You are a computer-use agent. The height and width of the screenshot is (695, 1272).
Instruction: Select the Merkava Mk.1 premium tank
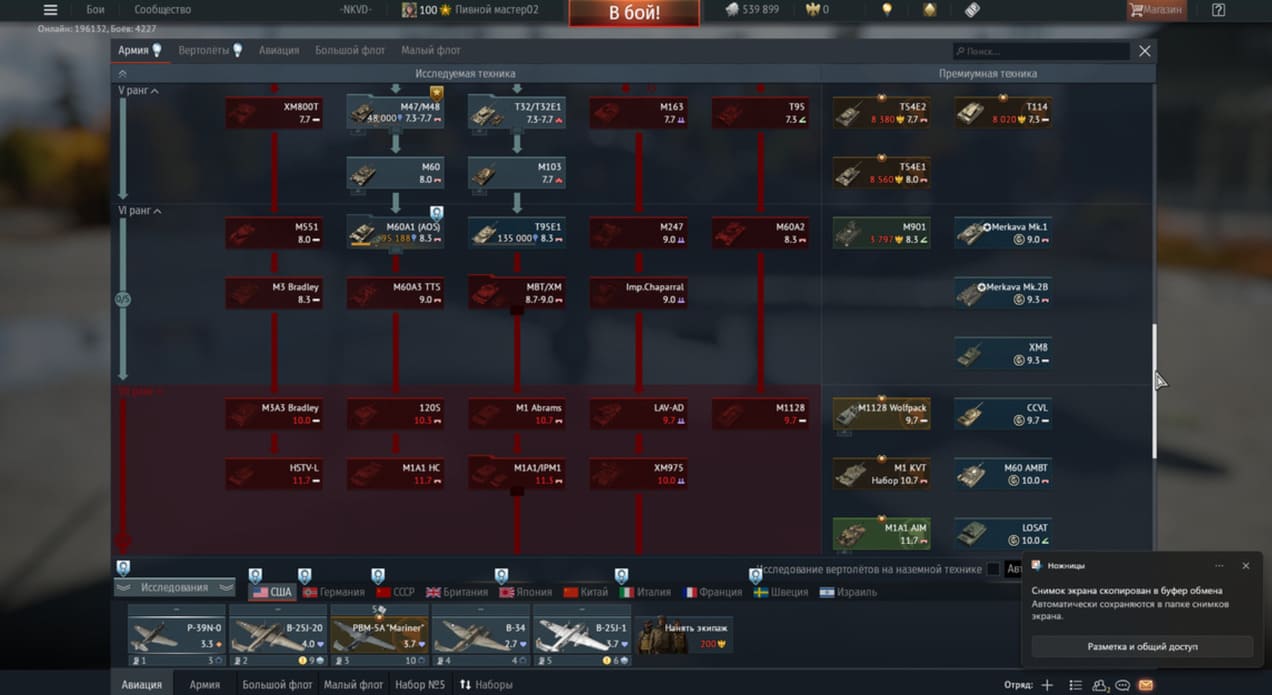coord(1002,233)
